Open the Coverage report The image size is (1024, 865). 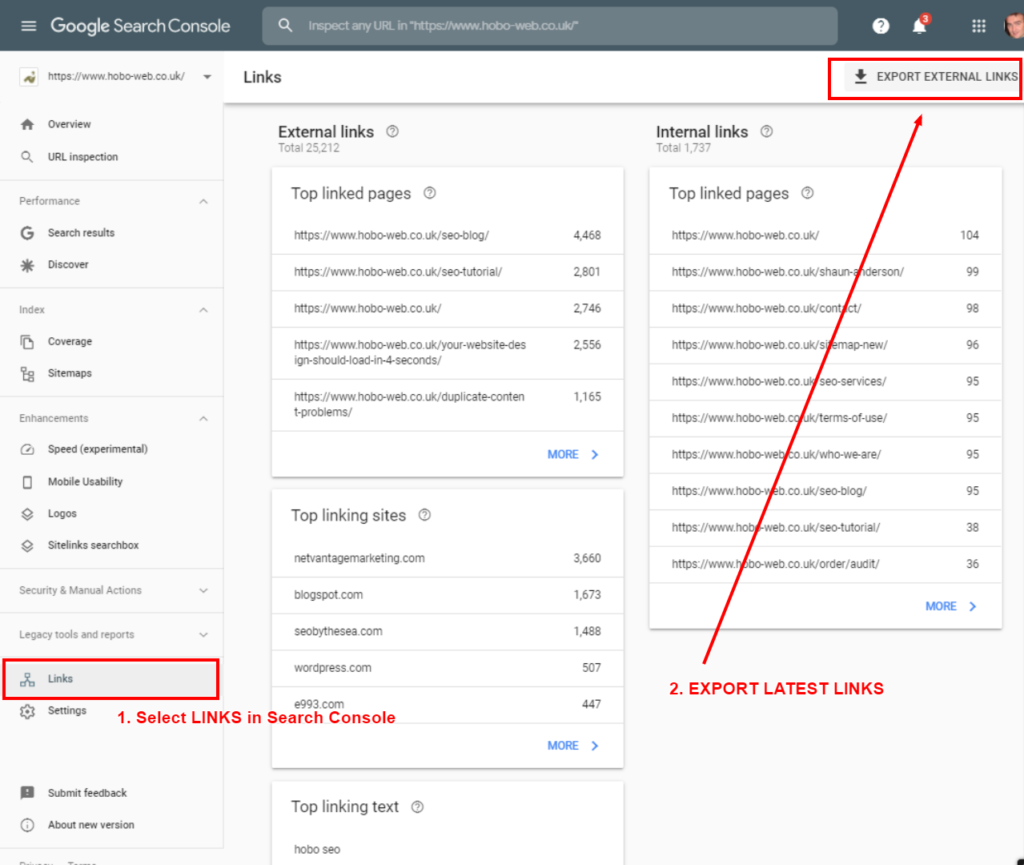[x=69, y=341]
